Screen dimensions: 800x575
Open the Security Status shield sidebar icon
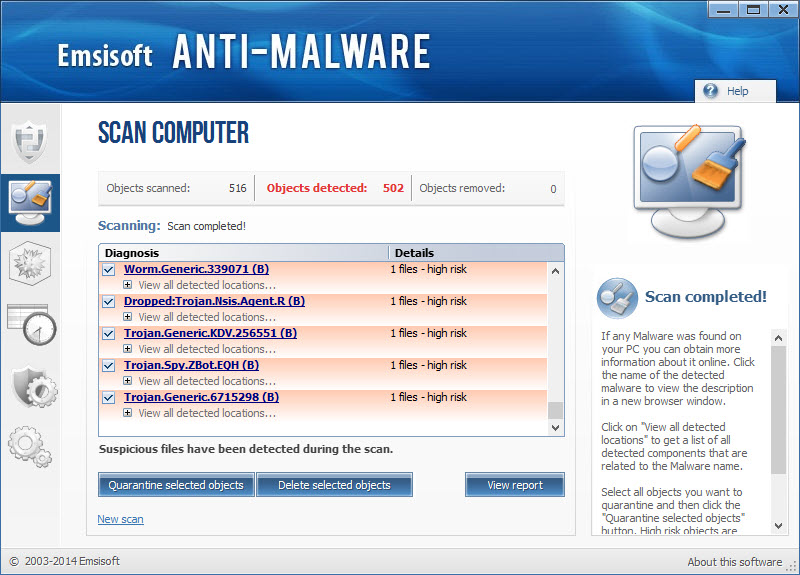30,141
